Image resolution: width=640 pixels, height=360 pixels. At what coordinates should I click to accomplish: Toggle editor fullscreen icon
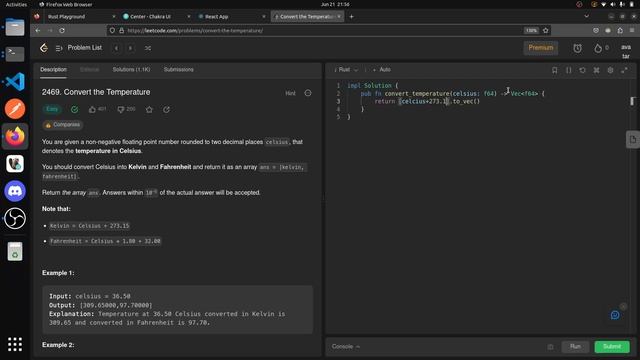point(624,70)
